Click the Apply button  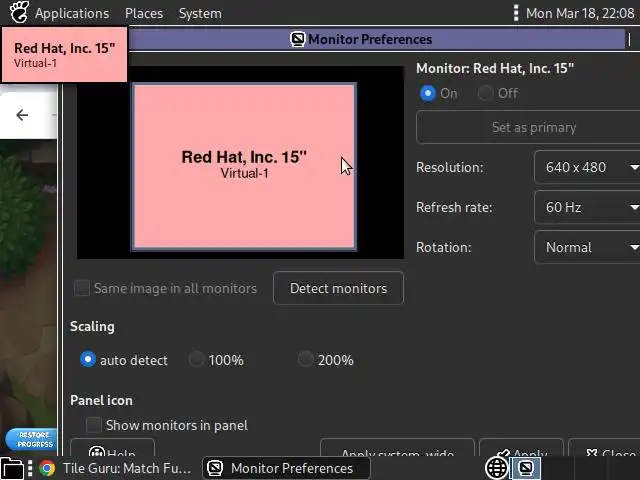(521, 447)
